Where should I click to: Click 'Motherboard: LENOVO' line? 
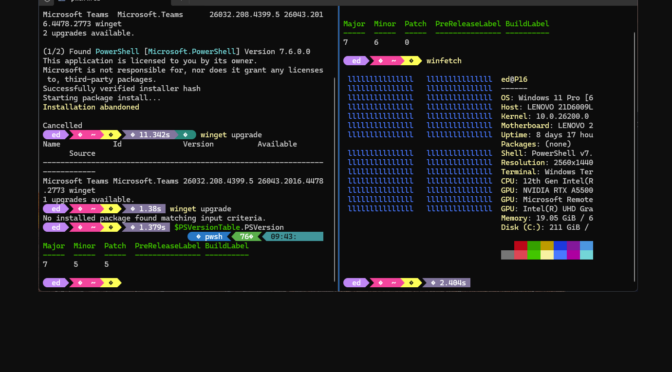tap(547, 126)
